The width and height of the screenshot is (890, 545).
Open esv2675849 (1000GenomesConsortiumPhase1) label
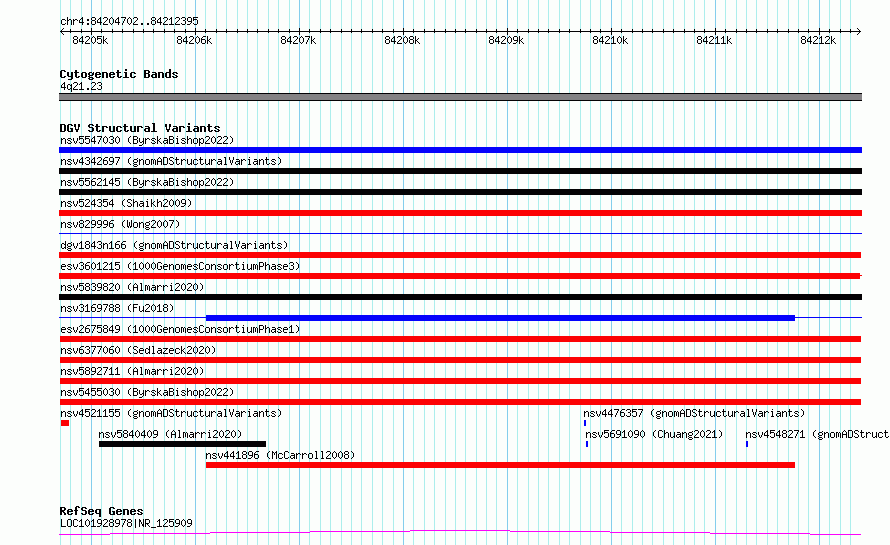[x=180, y=329]
